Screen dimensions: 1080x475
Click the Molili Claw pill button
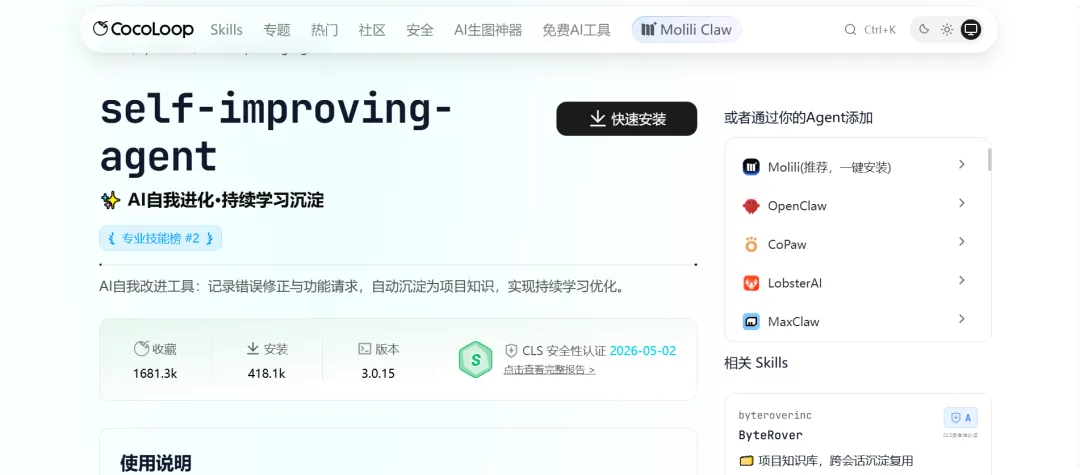coord(687,30)
